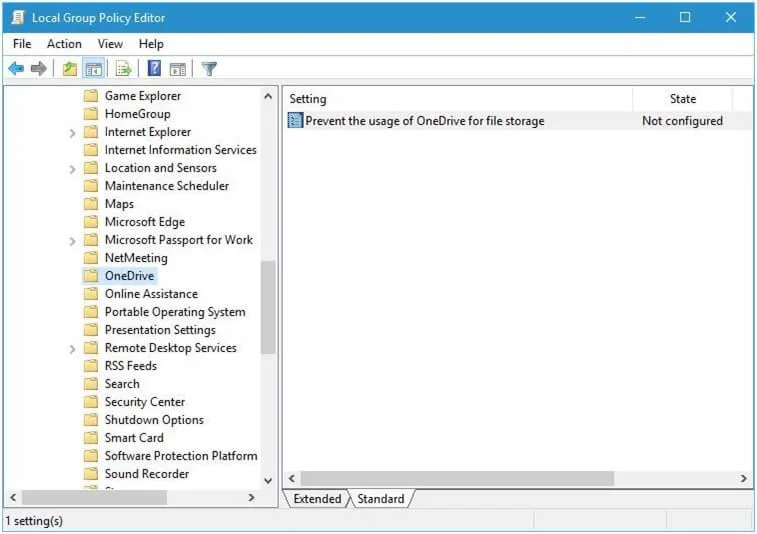Click the OneDrive folder icon
757x534 pixels.
point(91,276)
